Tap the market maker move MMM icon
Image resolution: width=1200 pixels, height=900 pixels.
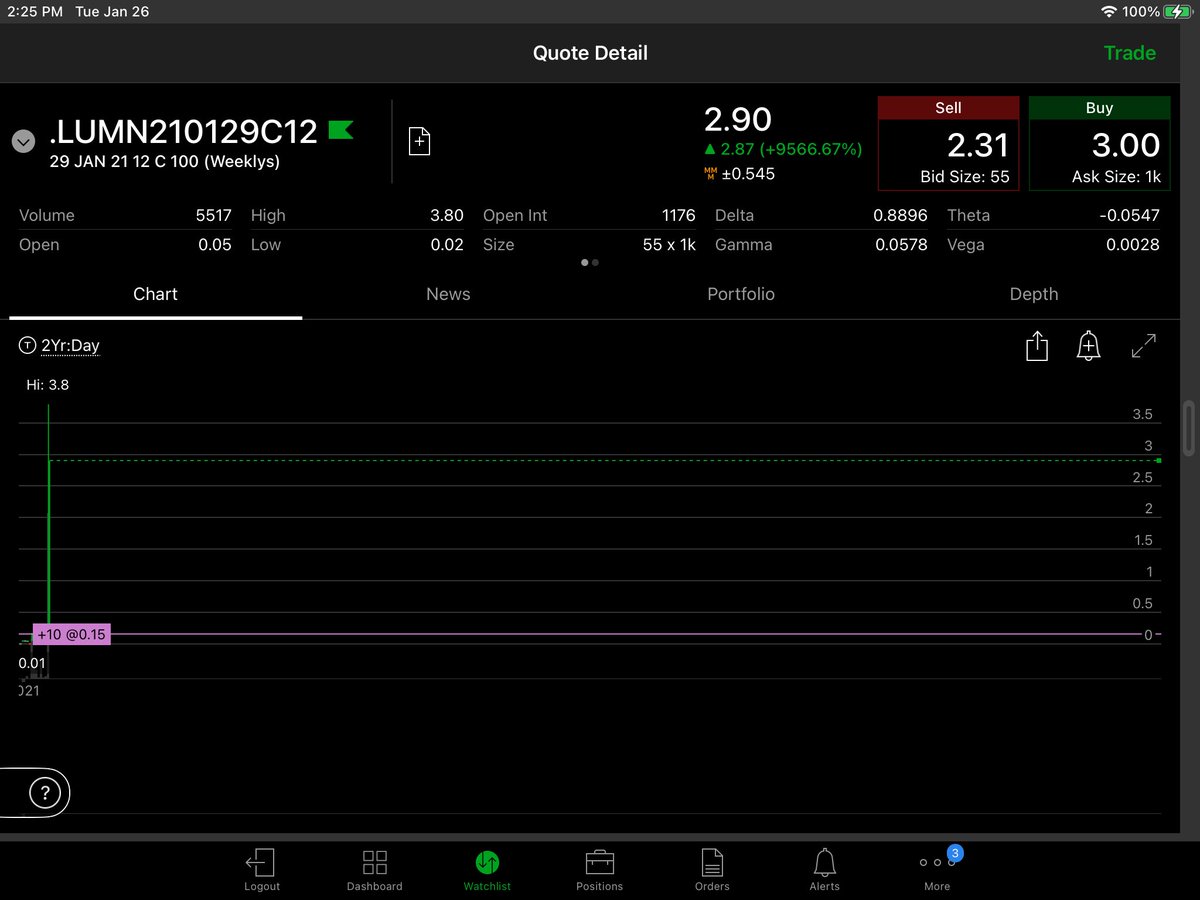click(x=711, y=174)
